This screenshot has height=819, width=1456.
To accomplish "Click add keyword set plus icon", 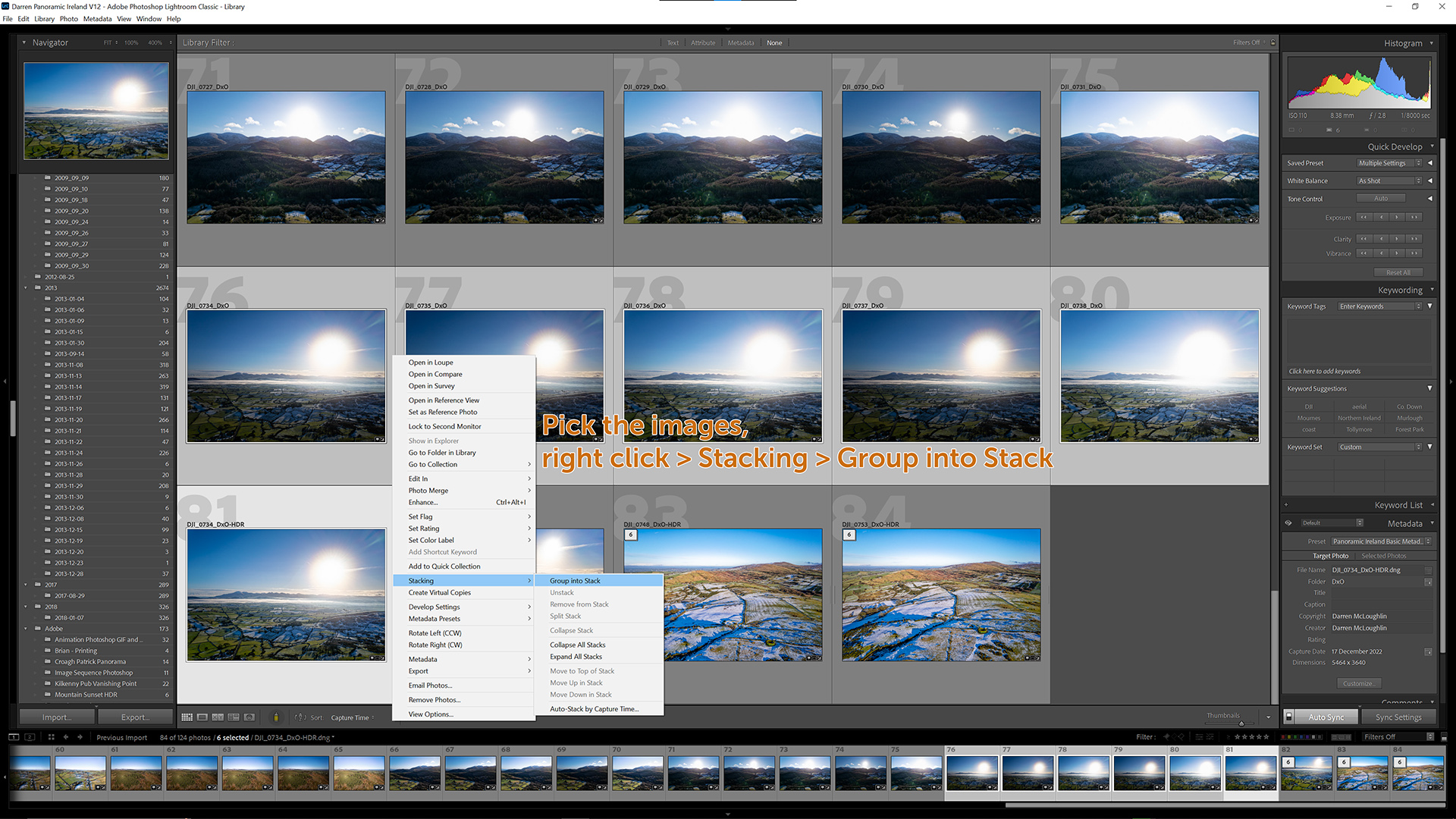I will pos(1286,505).
